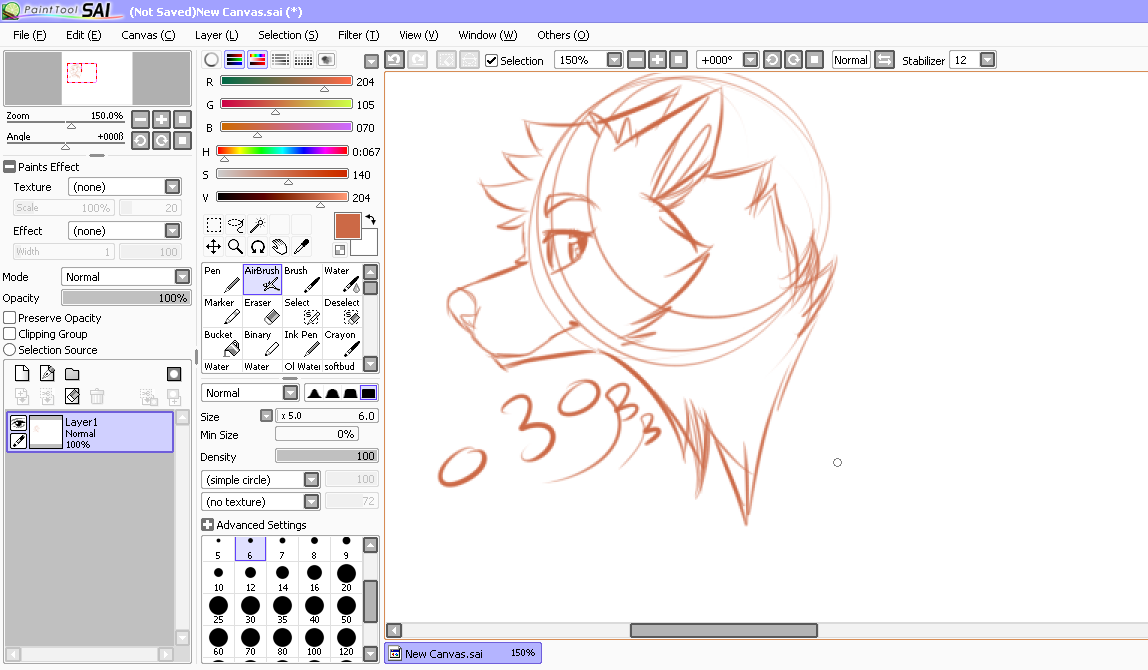Expand Advanced Settings section
The image size is (1148, 670).
[208, 525]
